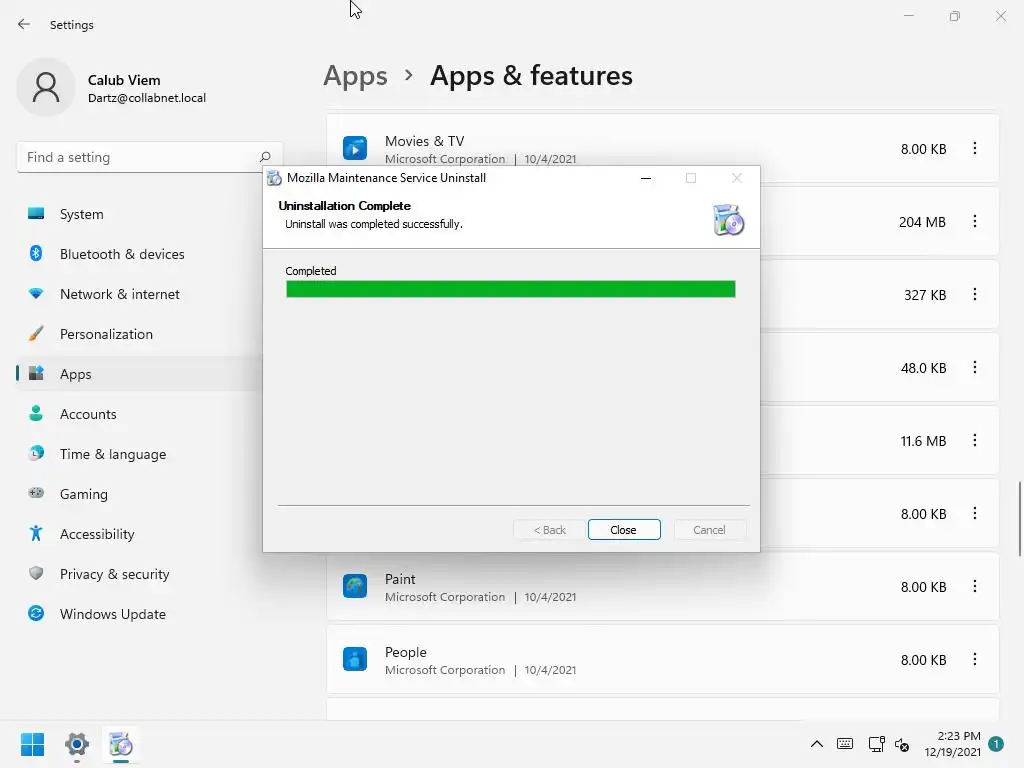Open more options for the 48.0 KB app

974,368
